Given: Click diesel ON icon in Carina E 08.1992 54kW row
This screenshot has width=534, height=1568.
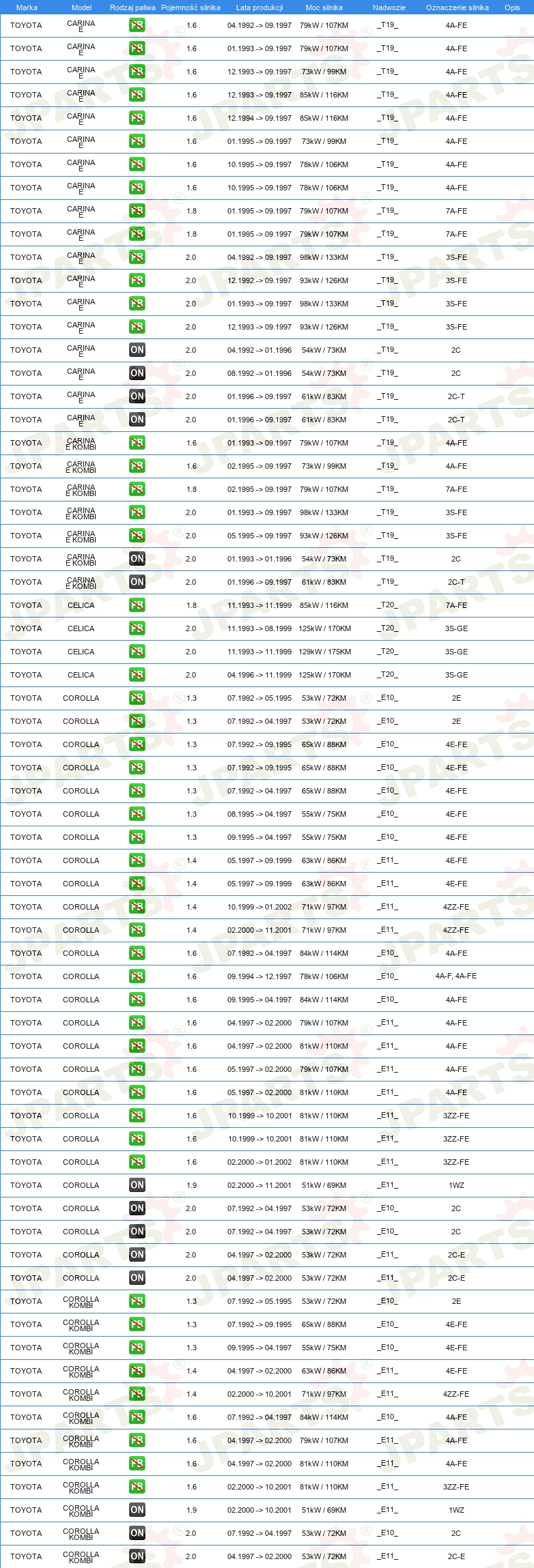Looking at the screenshot, I should [x=137, y=373].
